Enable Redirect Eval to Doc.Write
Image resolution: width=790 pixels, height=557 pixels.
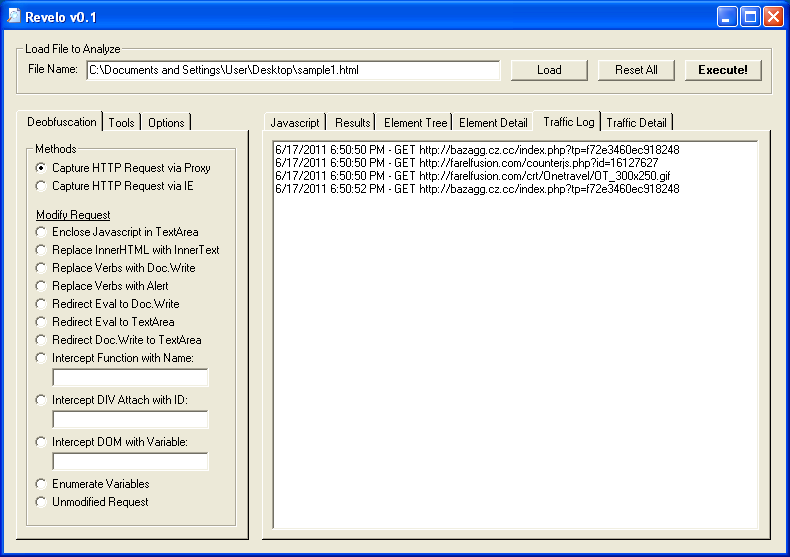click(41, 304)
